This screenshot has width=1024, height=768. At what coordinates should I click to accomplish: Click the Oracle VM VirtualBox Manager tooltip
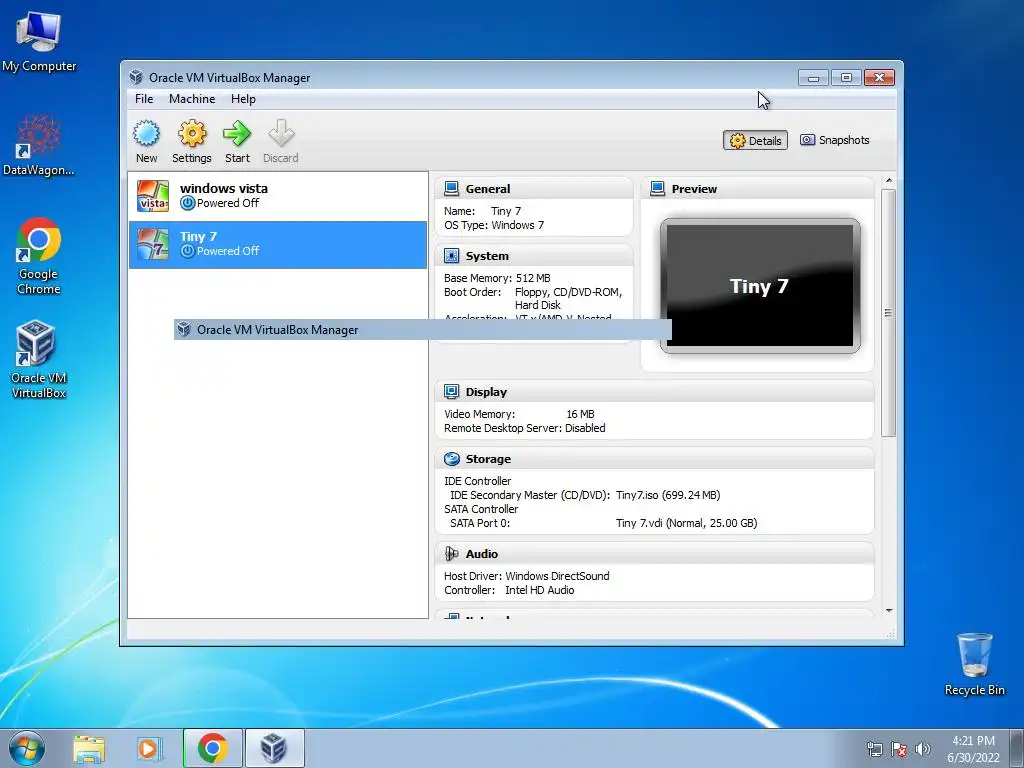[423, 330]
